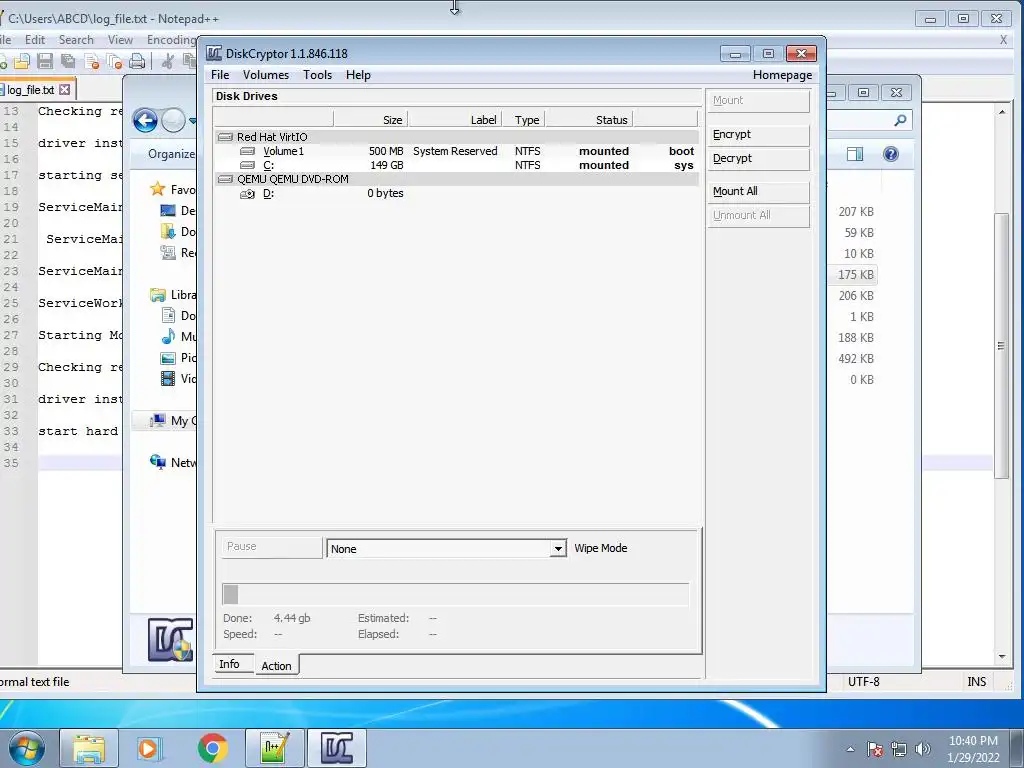Click the Explorer help question mark icon
Image resolution: width=1024 pixels, height=768 pixels.
tap(891, 154)
